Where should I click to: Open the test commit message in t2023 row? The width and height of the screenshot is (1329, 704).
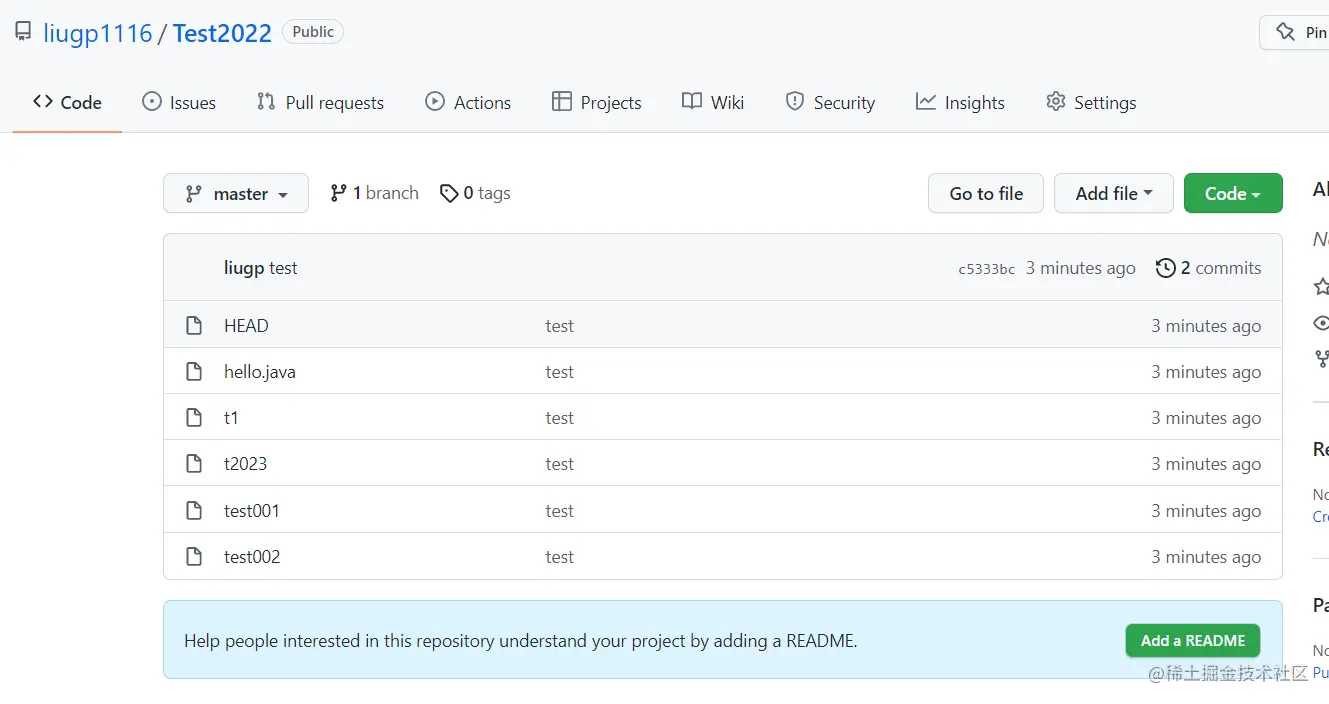(x=560, y=464)
